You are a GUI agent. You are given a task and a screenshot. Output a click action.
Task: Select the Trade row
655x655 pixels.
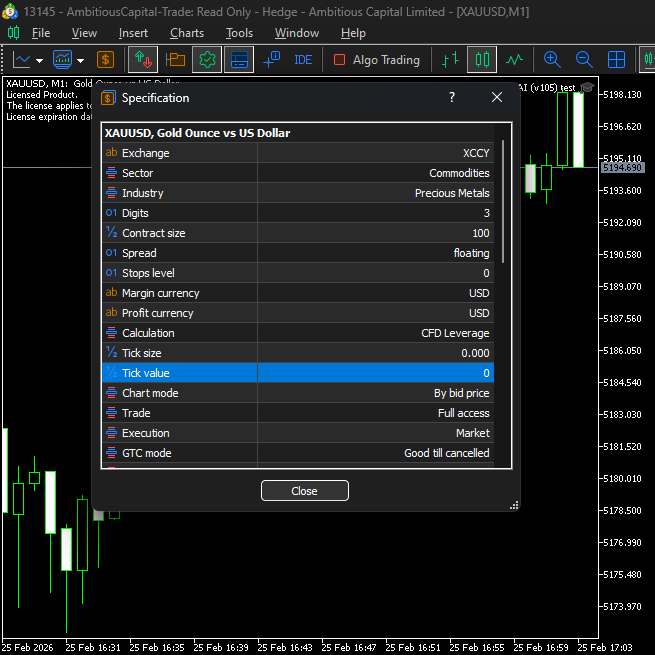(x=298, y=413)
